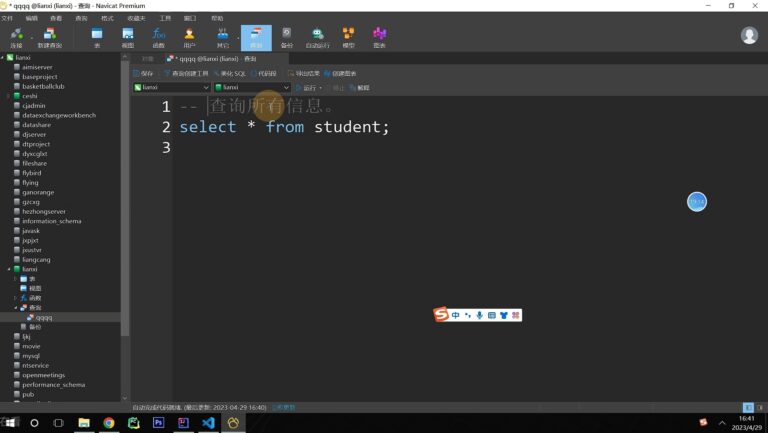The height and width of the screenshot is (433, 768).
Task: Click the shirt skin icon on the IME bar
Action: pos(504,315)
